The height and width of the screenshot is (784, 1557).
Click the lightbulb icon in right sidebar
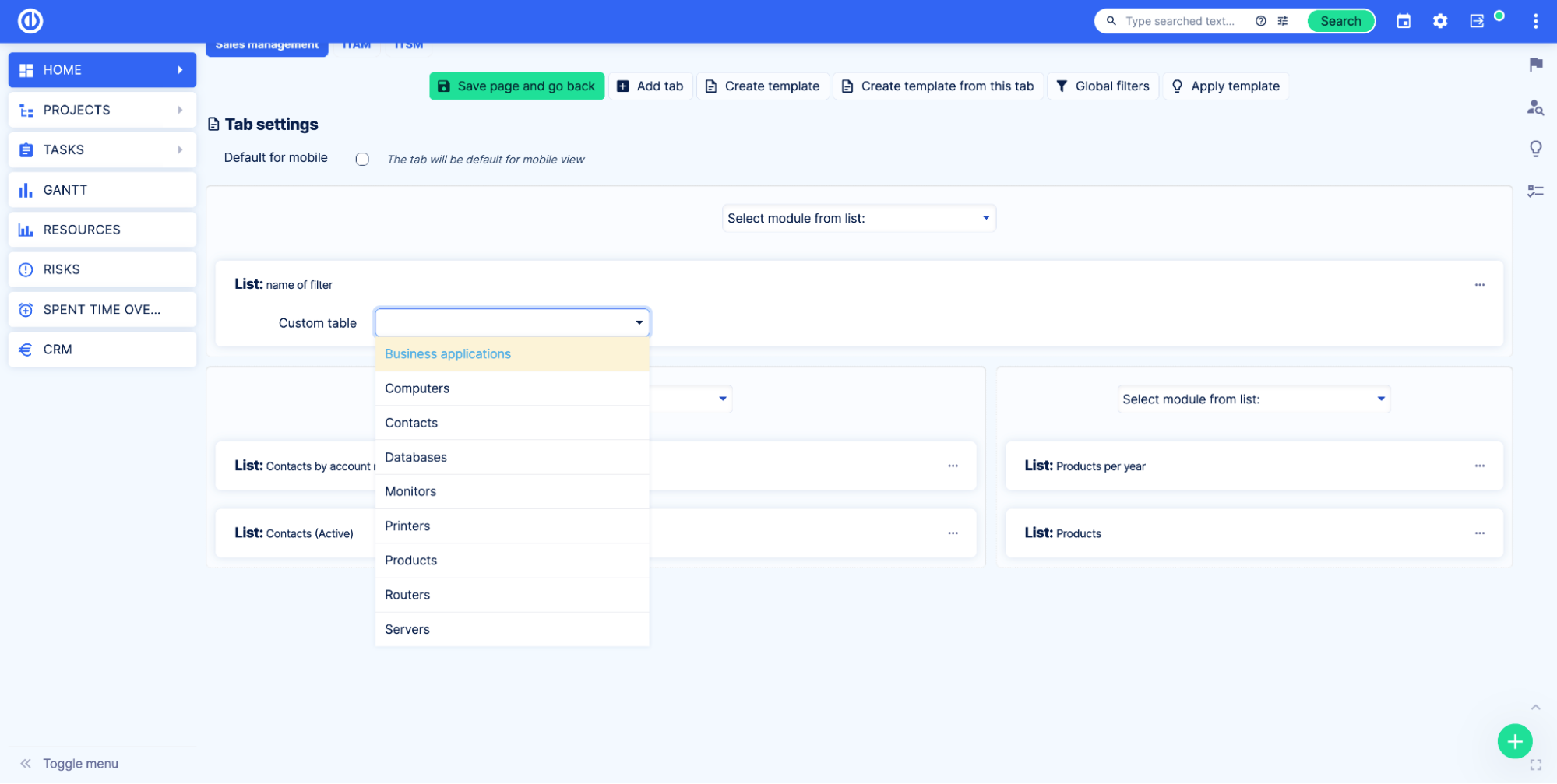[1535, 149]
